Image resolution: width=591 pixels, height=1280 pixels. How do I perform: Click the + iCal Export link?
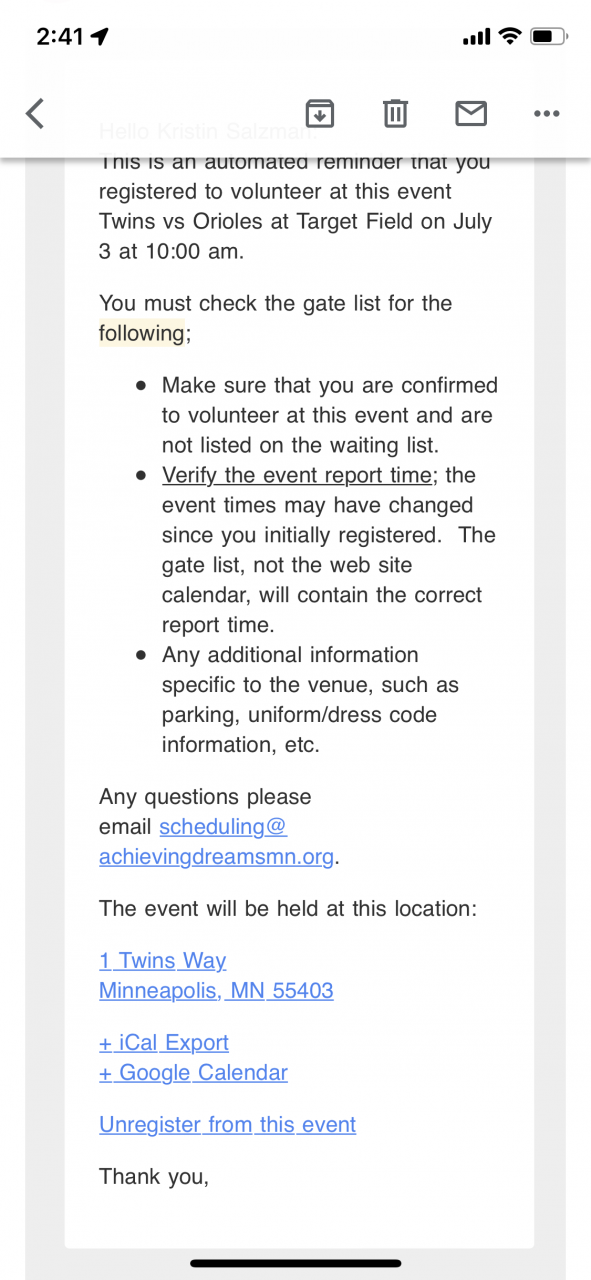pos(164,1043)
